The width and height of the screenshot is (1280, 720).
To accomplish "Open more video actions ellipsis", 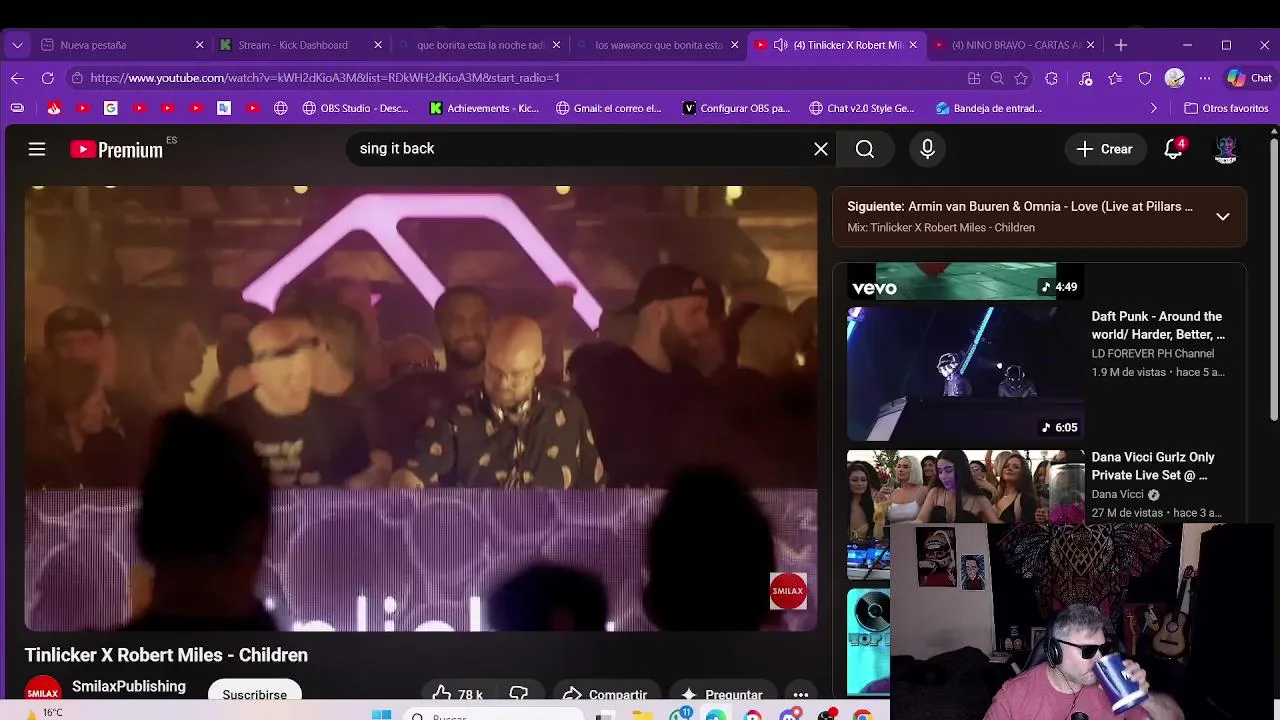I will [801, 694].
